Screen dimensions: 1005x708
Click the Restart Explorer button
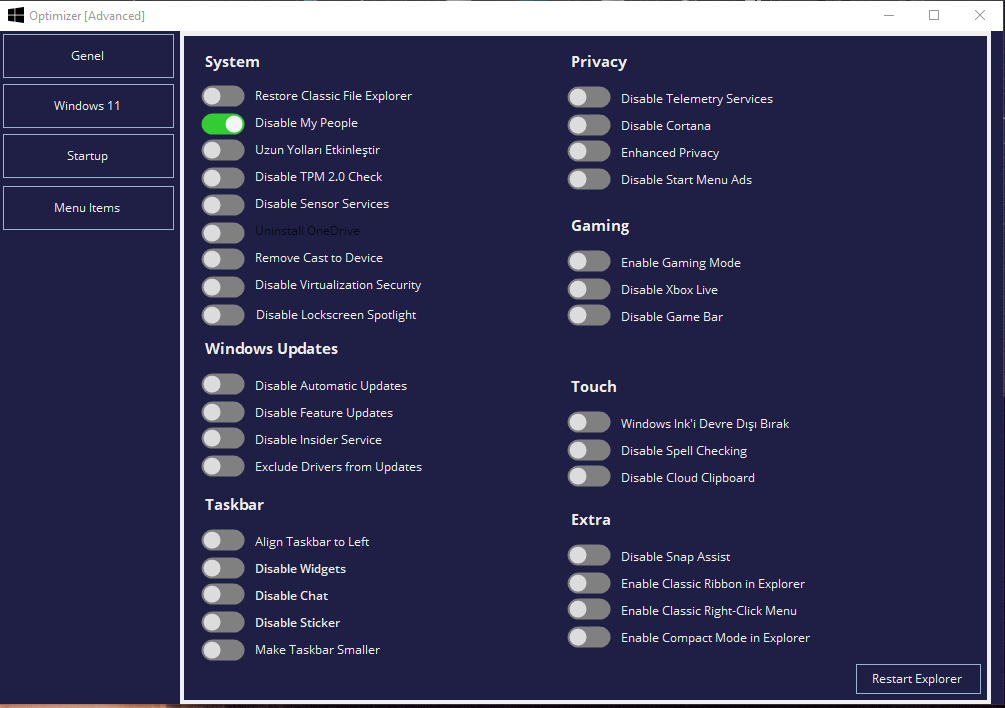coord(917,679)
